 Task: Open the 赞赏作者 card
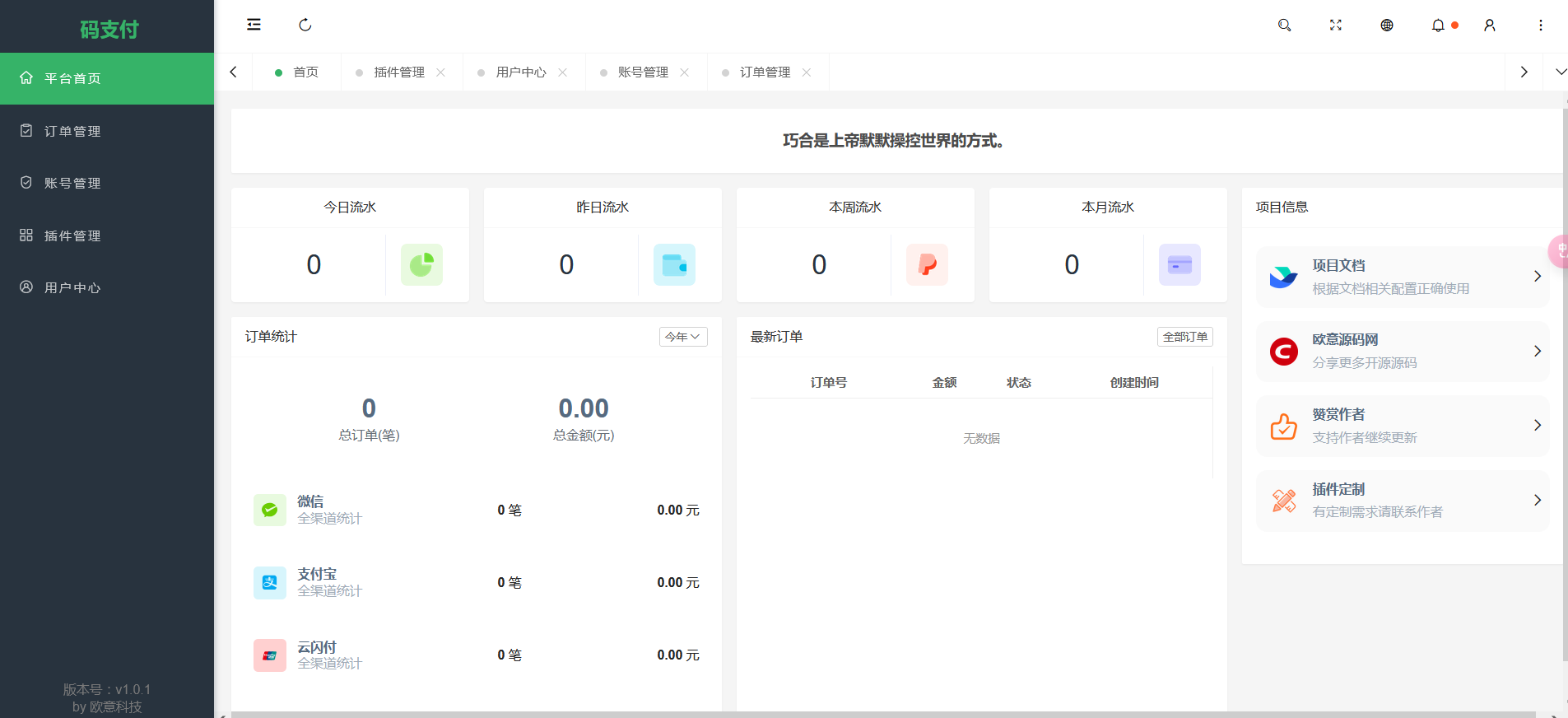[1403, 426]
